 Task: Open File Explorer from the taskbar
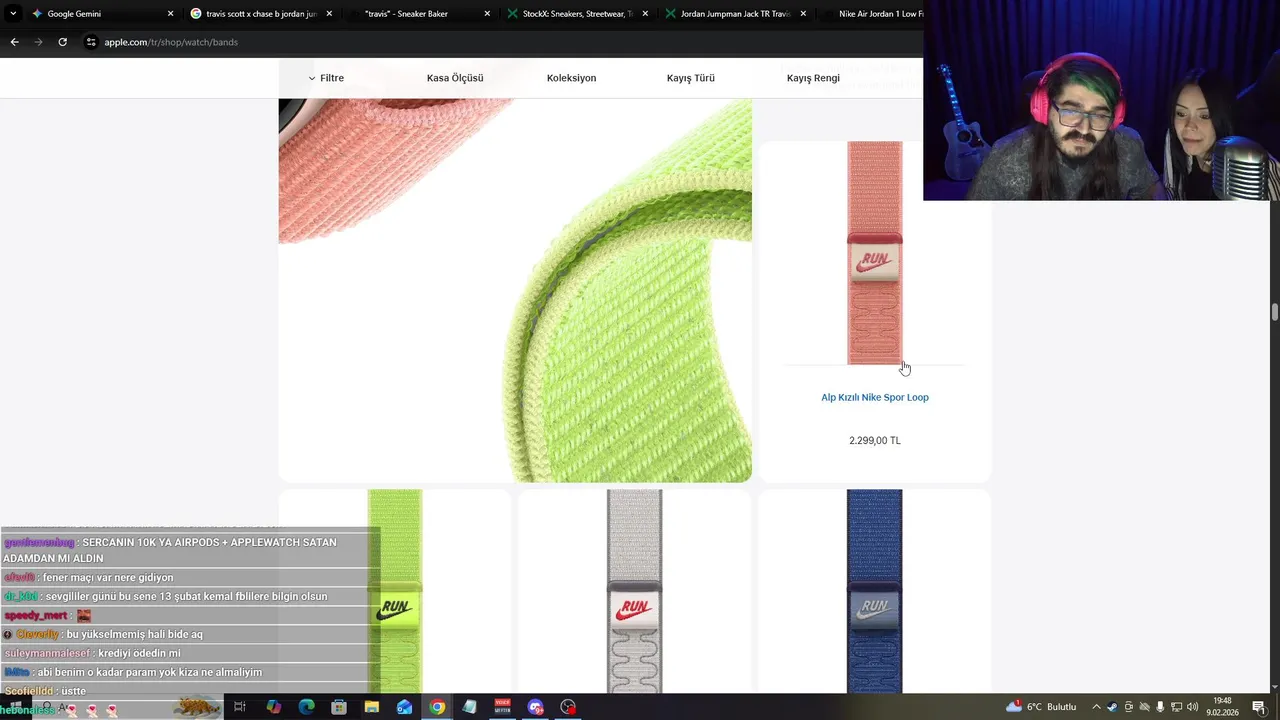point(372,707)
